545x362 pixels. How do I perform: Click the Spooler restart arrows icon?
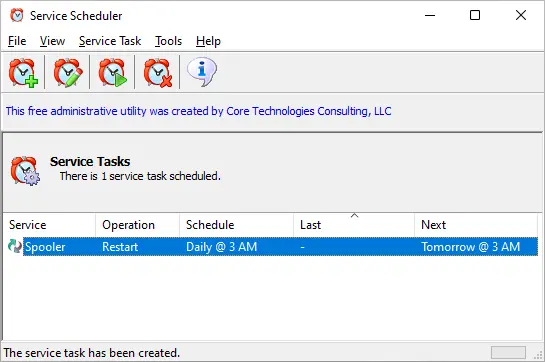(15, 246)
